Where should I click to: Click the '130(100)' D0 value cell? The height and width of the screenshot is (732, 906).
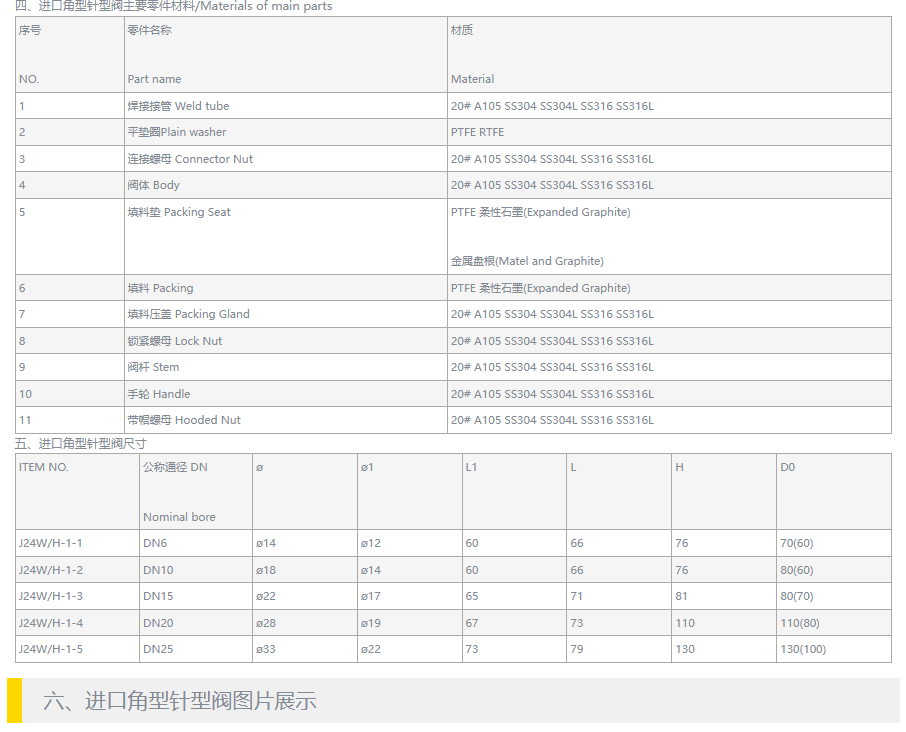point(803,649)
